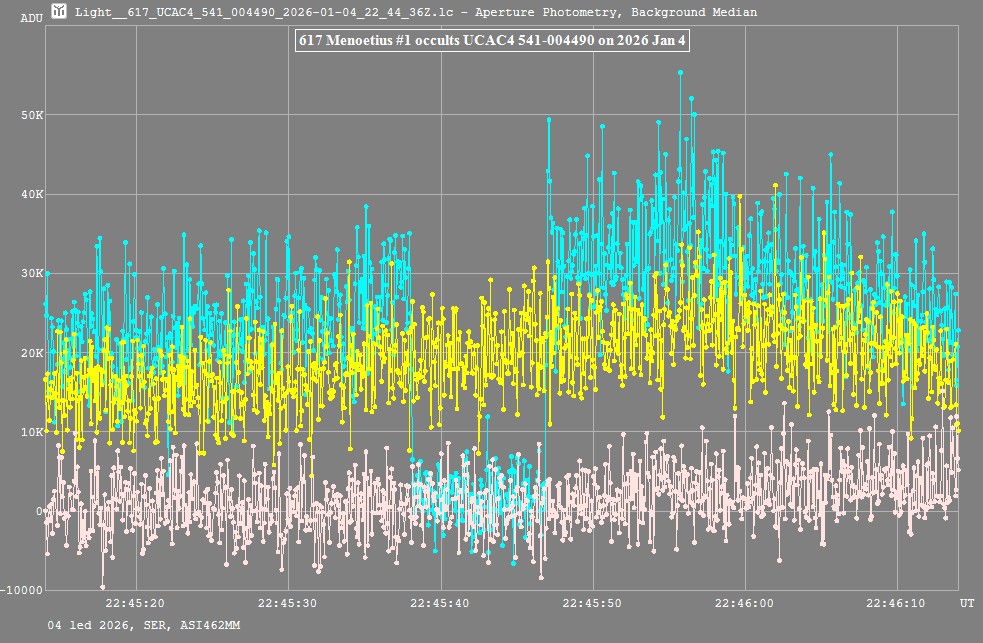Viewport: 983px width, 643px height.
Task: Select the 22:45:30 time axis label
Action: (x=287, y=603)
